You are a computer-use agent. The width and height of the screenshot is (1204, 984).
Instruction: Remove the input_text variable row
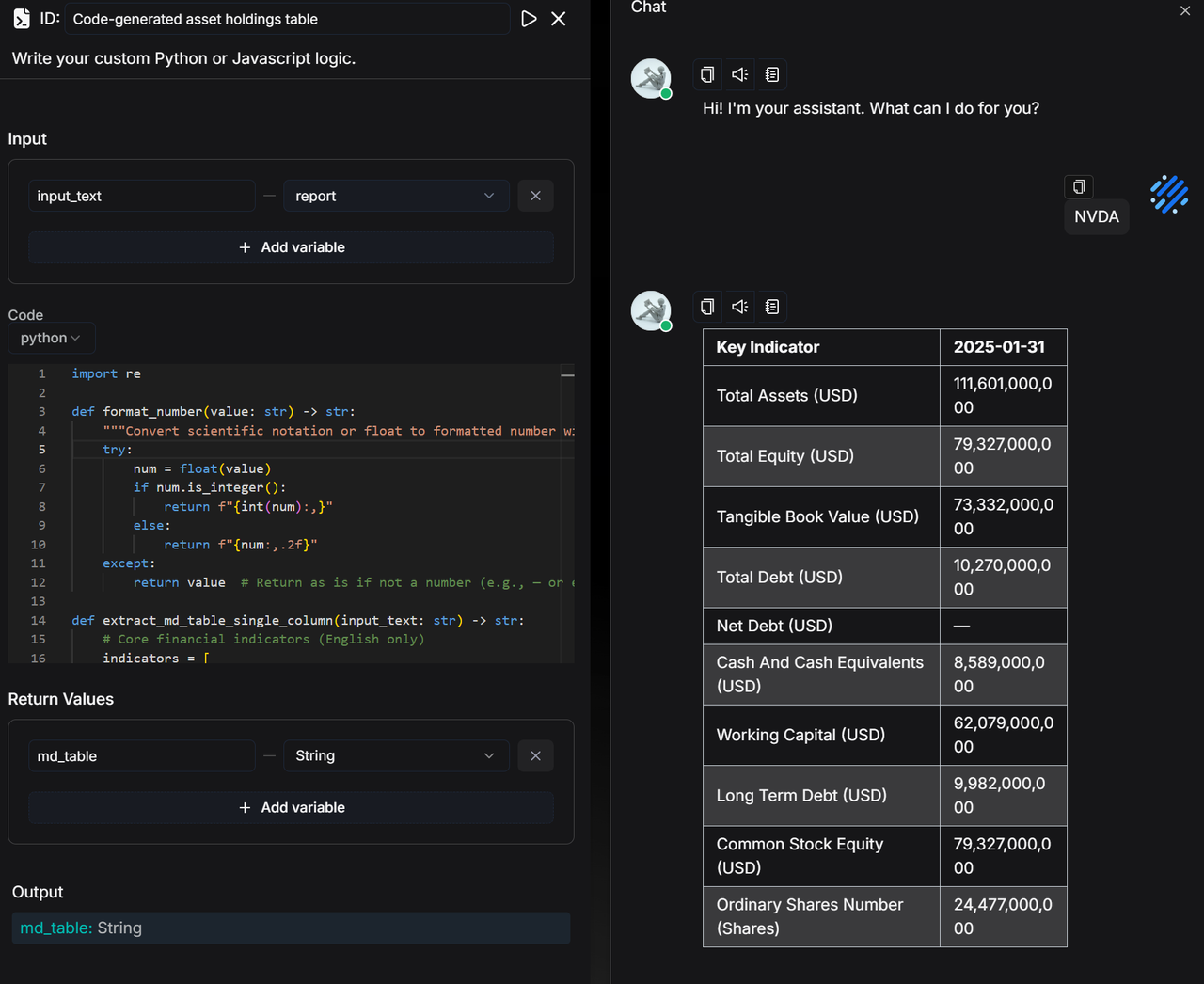[x=535, y=196]
